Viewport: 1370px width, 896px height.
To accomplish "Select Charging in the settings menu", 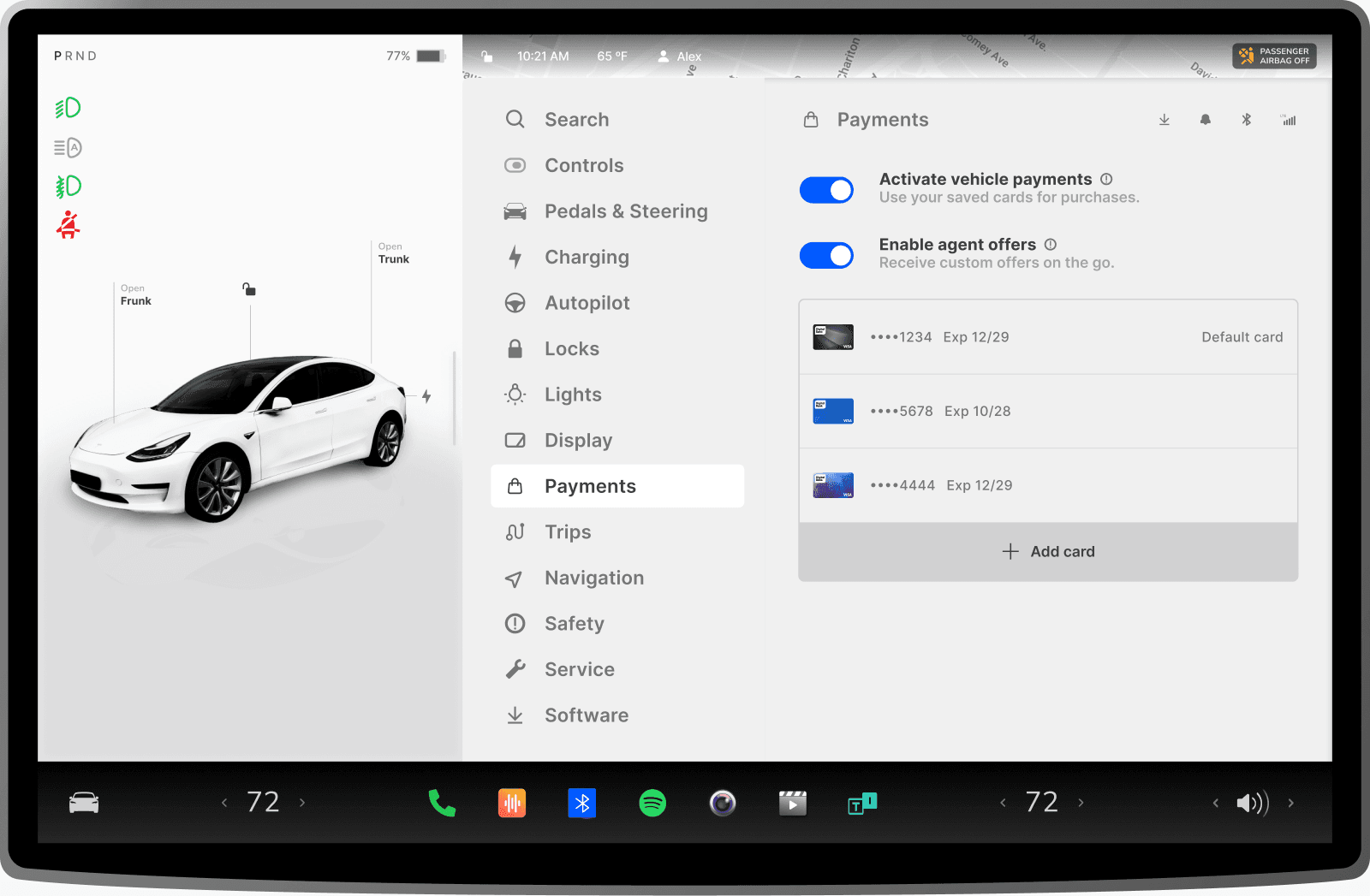I will 617,257.
